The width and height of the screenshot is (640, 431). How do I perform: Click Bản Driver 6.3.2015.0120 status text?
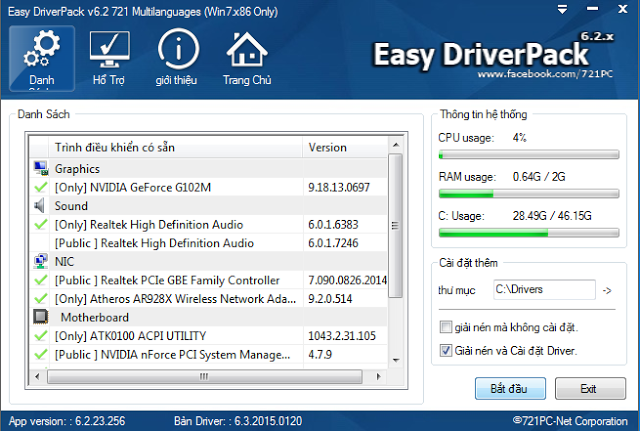pyautogui.click(x=238, y=421)
